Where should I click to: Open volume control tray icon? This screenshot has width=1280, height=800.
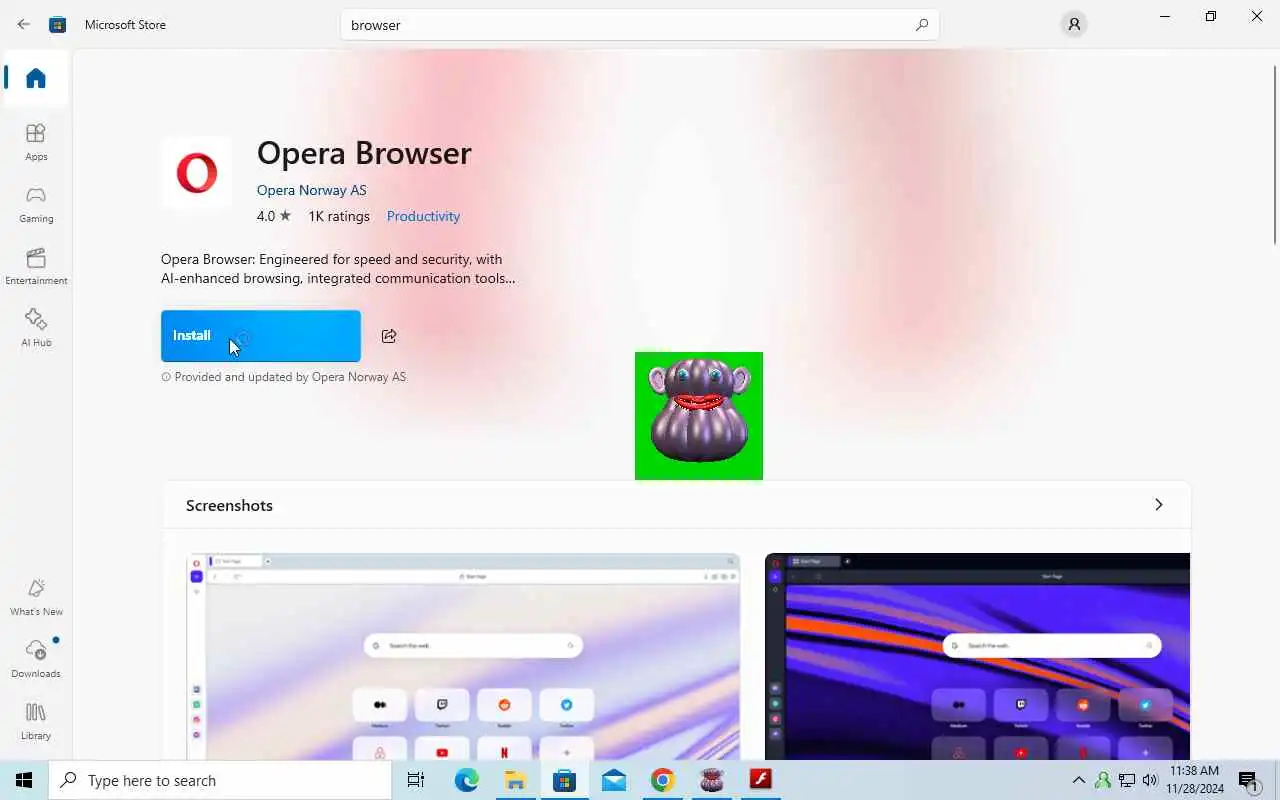[1150, 780]
